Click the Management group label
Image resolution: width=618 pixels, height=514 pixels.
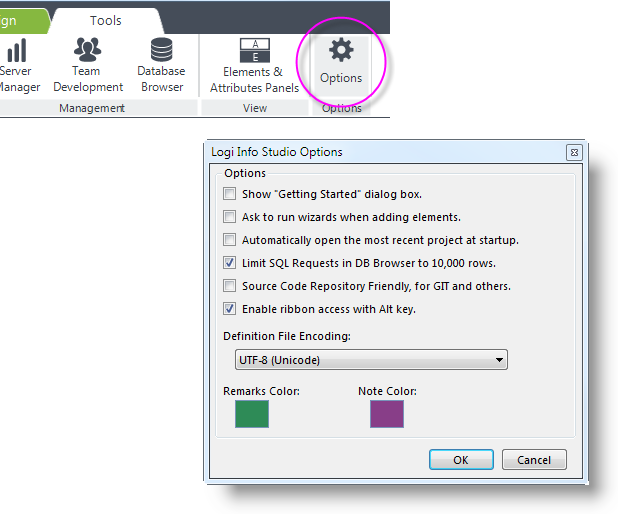point(92,108)
